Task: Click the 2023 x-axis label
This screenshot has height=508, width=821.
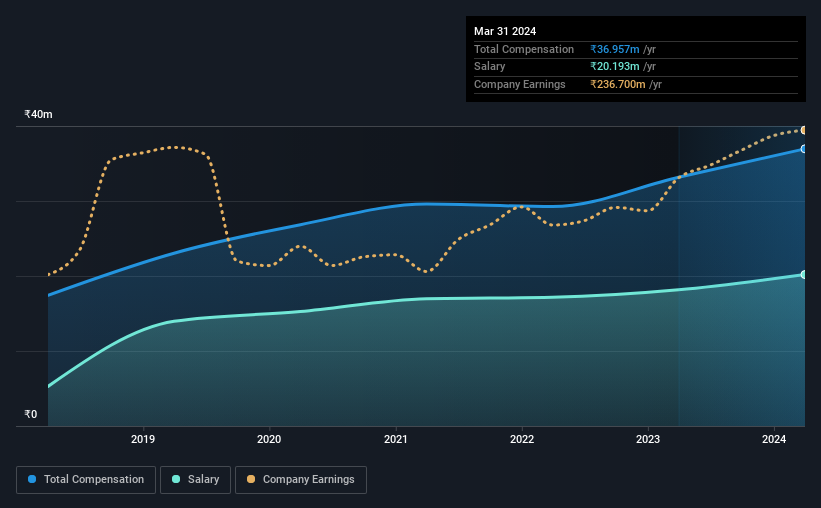Action: 648,439
